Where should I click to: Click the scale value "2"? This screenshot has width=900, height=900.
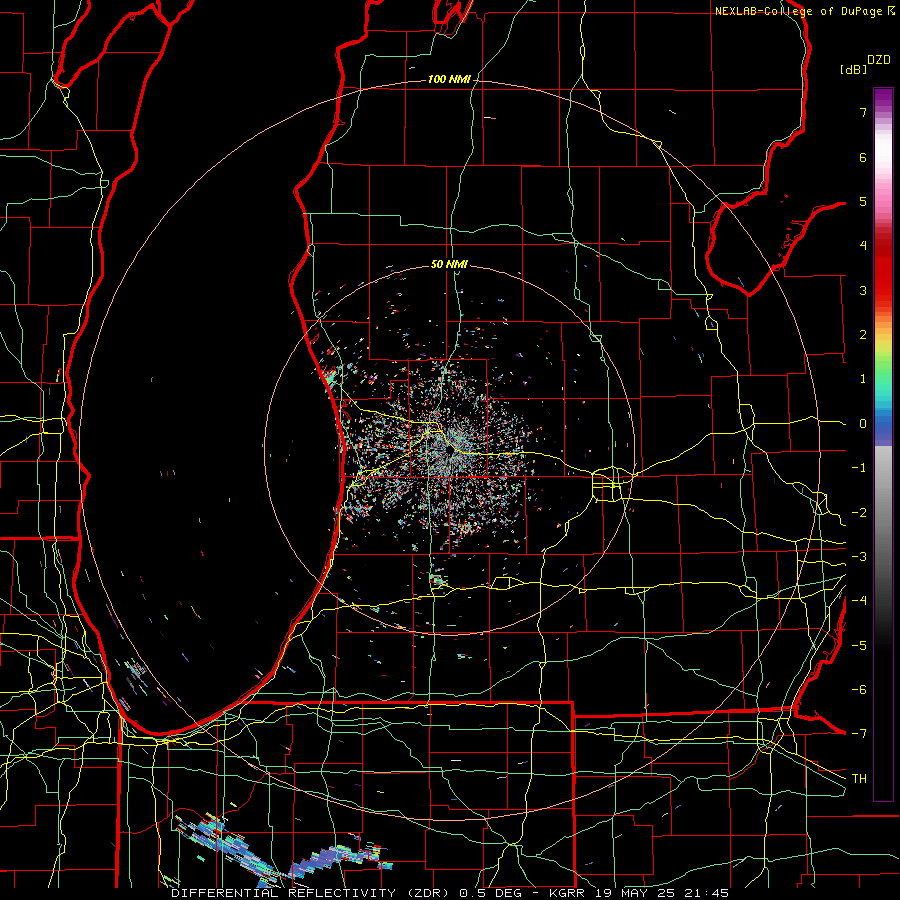coord(863,335)
